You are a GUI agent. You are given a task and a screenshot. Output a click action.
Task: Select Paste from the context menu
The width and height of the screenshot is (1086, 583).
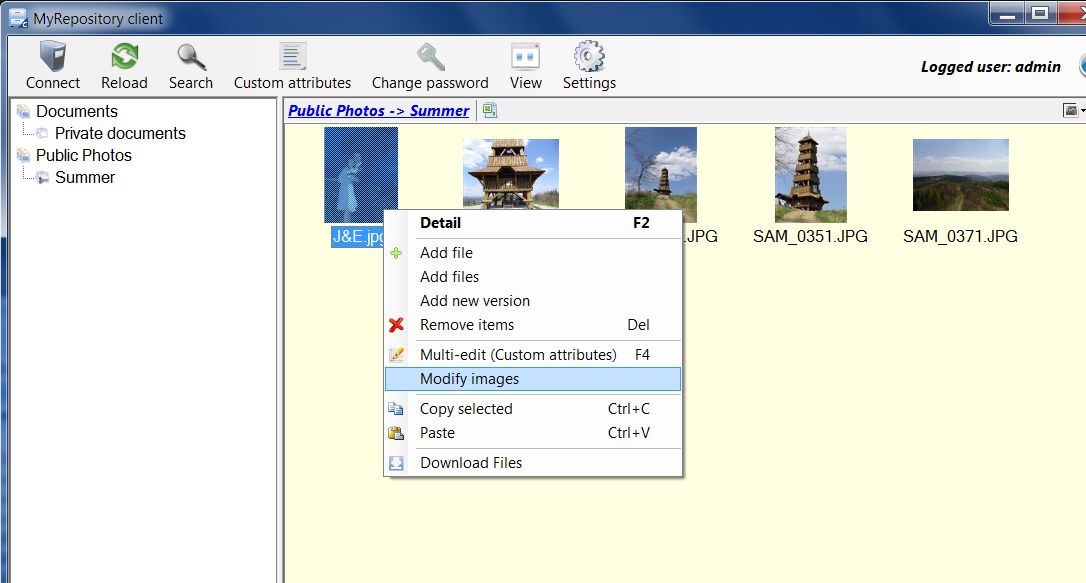533,433
